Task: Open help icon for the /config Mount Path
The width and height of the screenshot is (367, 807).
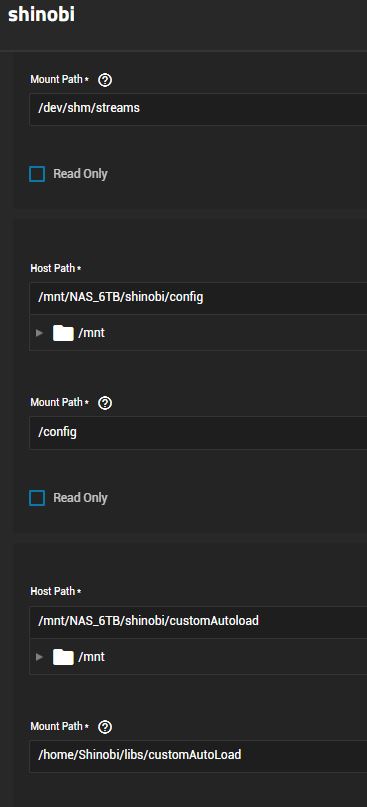Action: click(105, 403)
